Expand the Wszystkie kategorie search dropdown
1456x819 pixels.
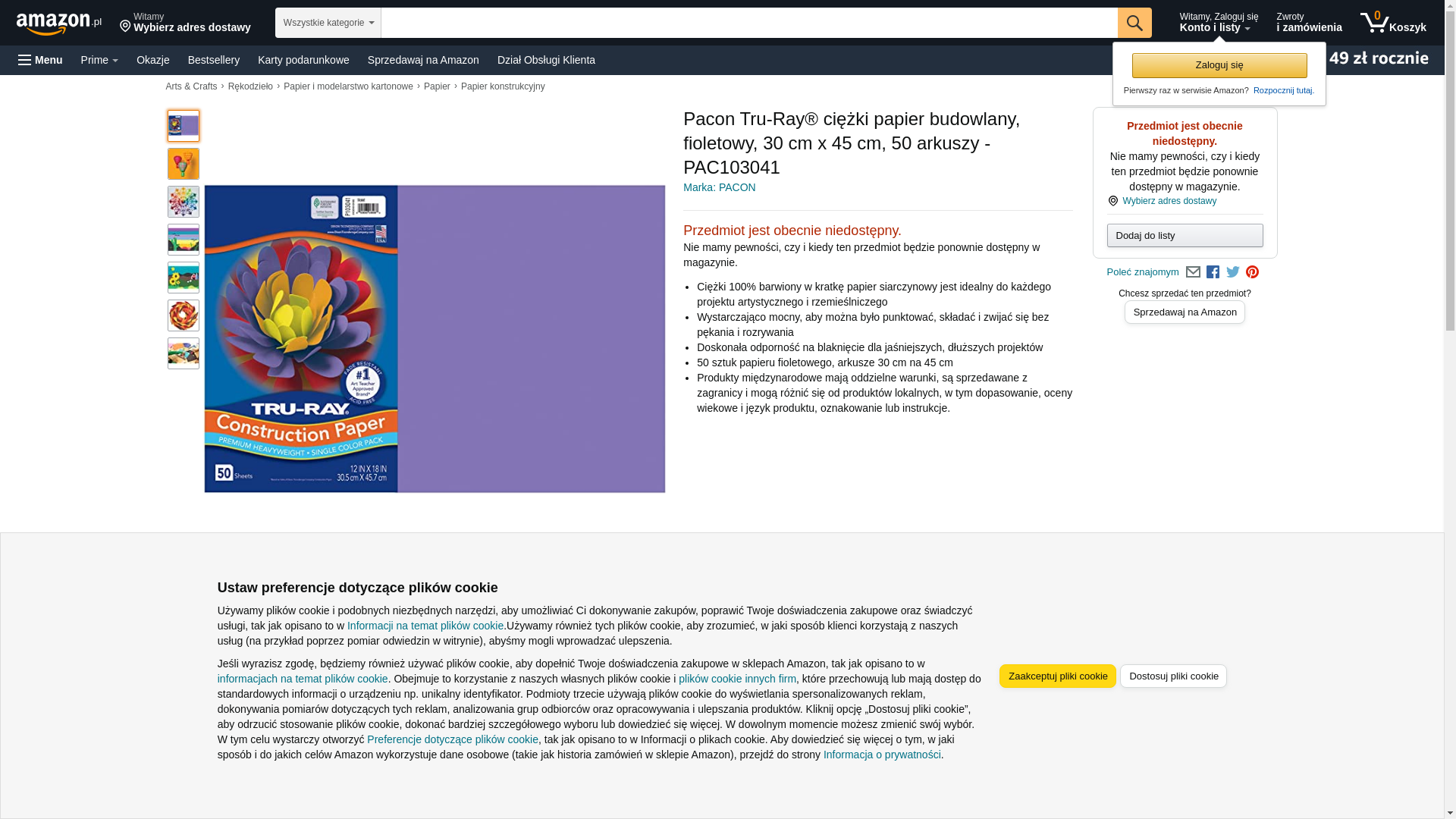tap(328, 23)
